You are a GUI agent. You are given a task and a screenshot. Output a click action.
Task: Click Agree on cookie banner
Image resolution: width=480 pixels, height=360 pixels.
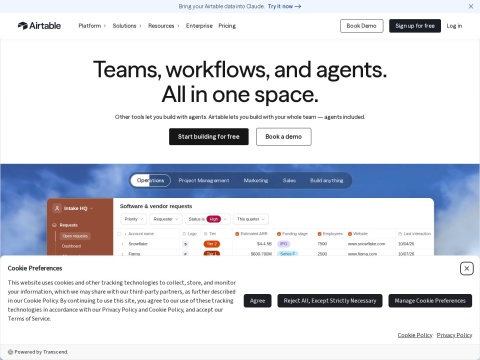click(257, 301)
